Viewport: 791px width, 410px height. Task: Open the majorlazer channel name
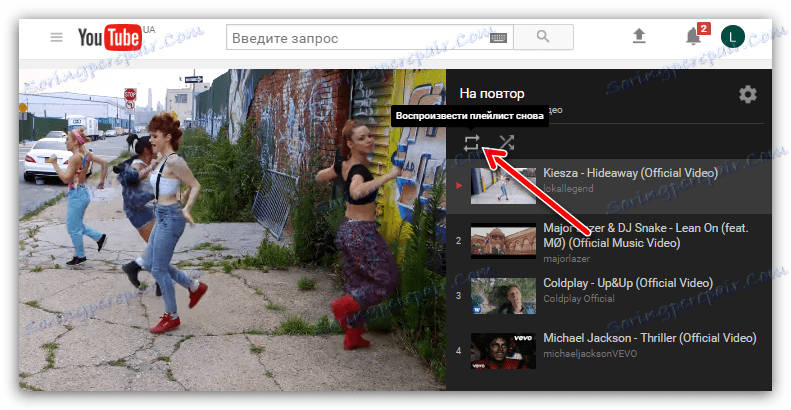click(x=566, y=259)
